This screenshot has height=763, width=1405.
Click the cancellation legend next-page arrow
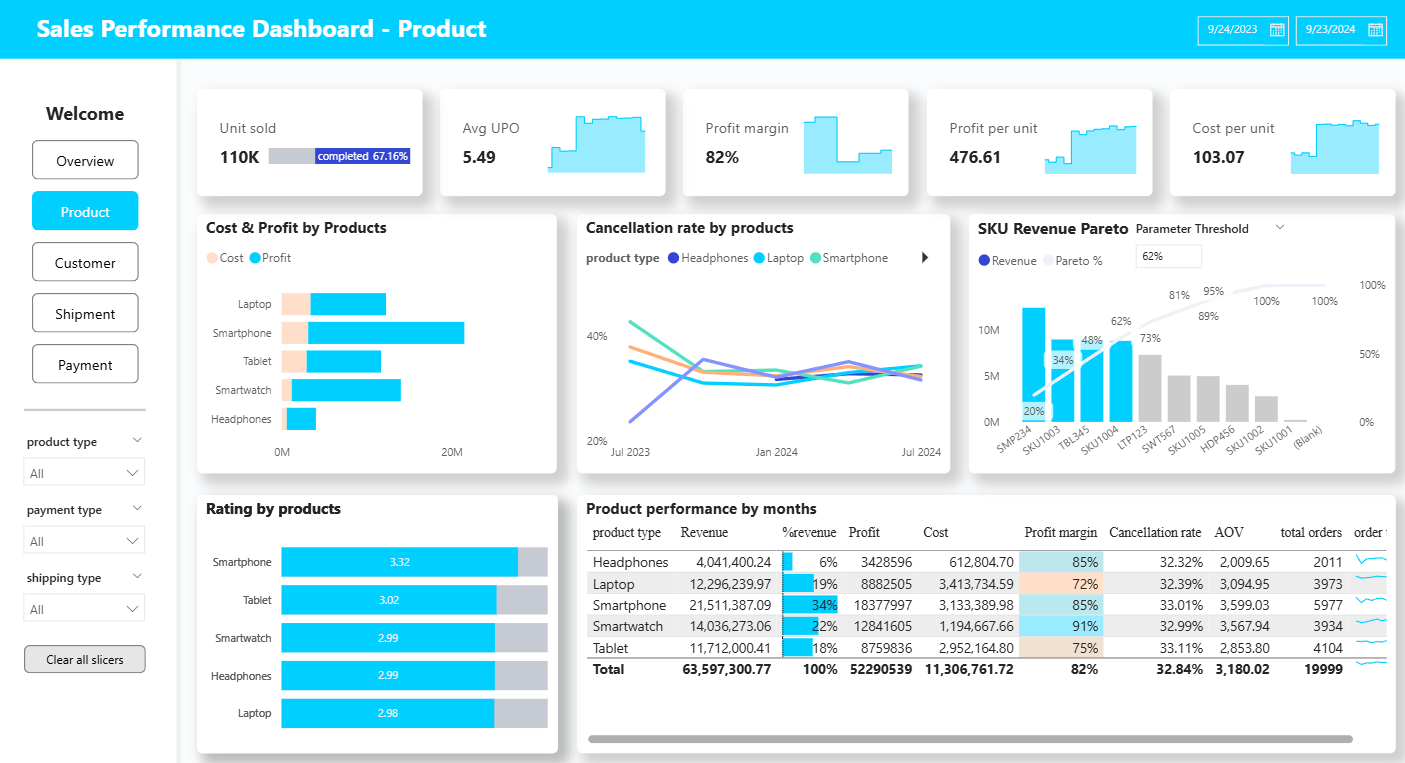coord(925,258)
